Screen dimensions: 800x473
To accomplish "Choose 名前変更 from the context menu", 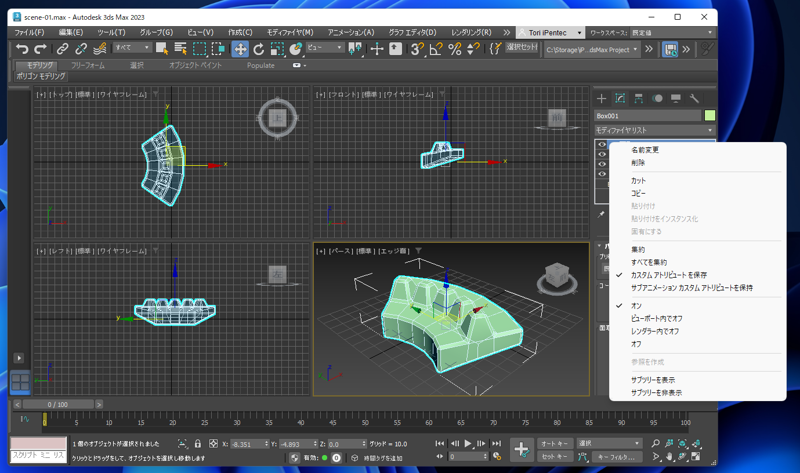I will tap(645, 150).
